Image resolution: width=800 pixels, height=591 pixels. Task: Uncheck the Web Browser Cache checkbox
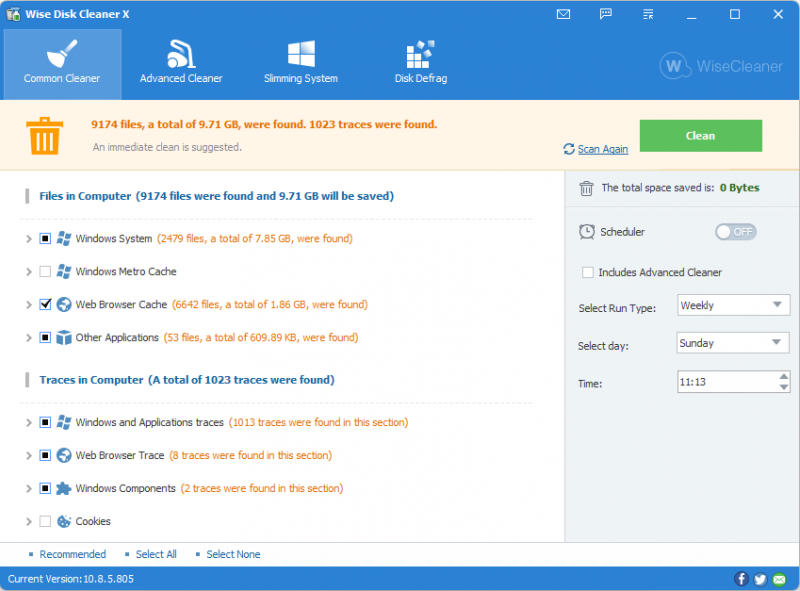[45, 305]
